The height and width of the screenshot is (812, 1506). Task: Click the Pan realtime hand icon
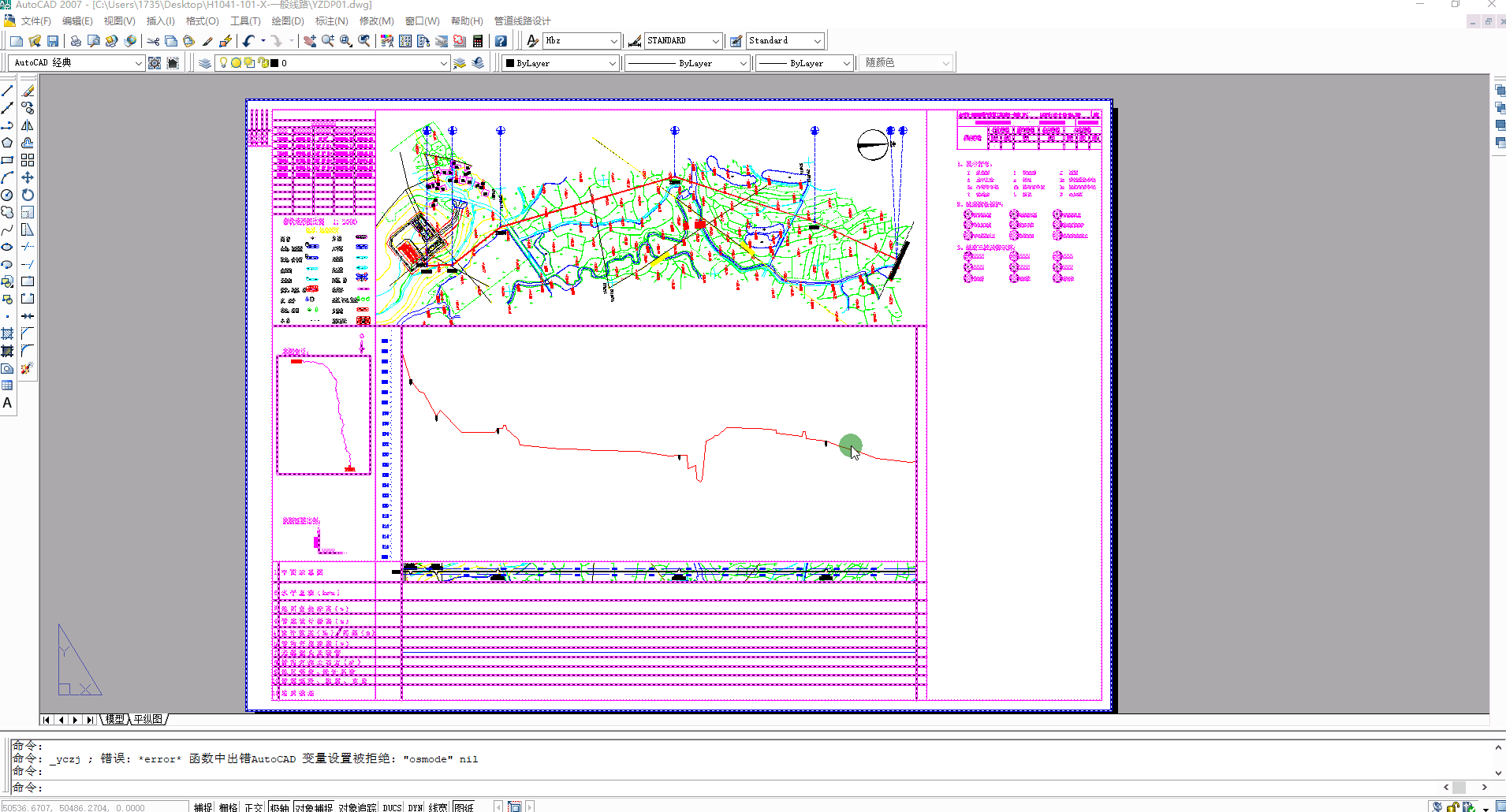pyautogui.click(x=310, y=41)
